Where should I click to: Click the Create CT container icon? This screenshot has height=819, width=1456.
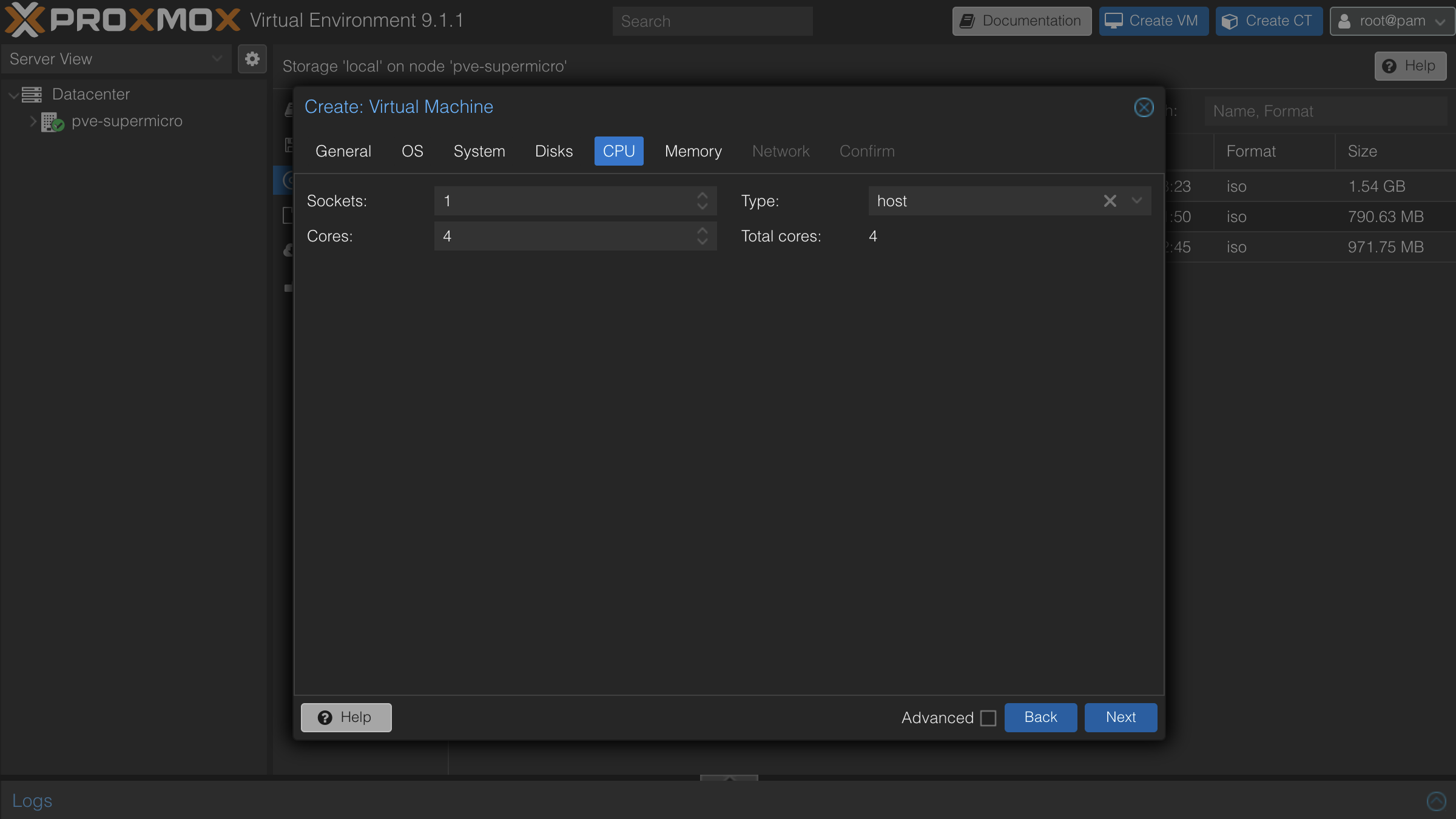pyautogui.click(x=1230, y=21)
